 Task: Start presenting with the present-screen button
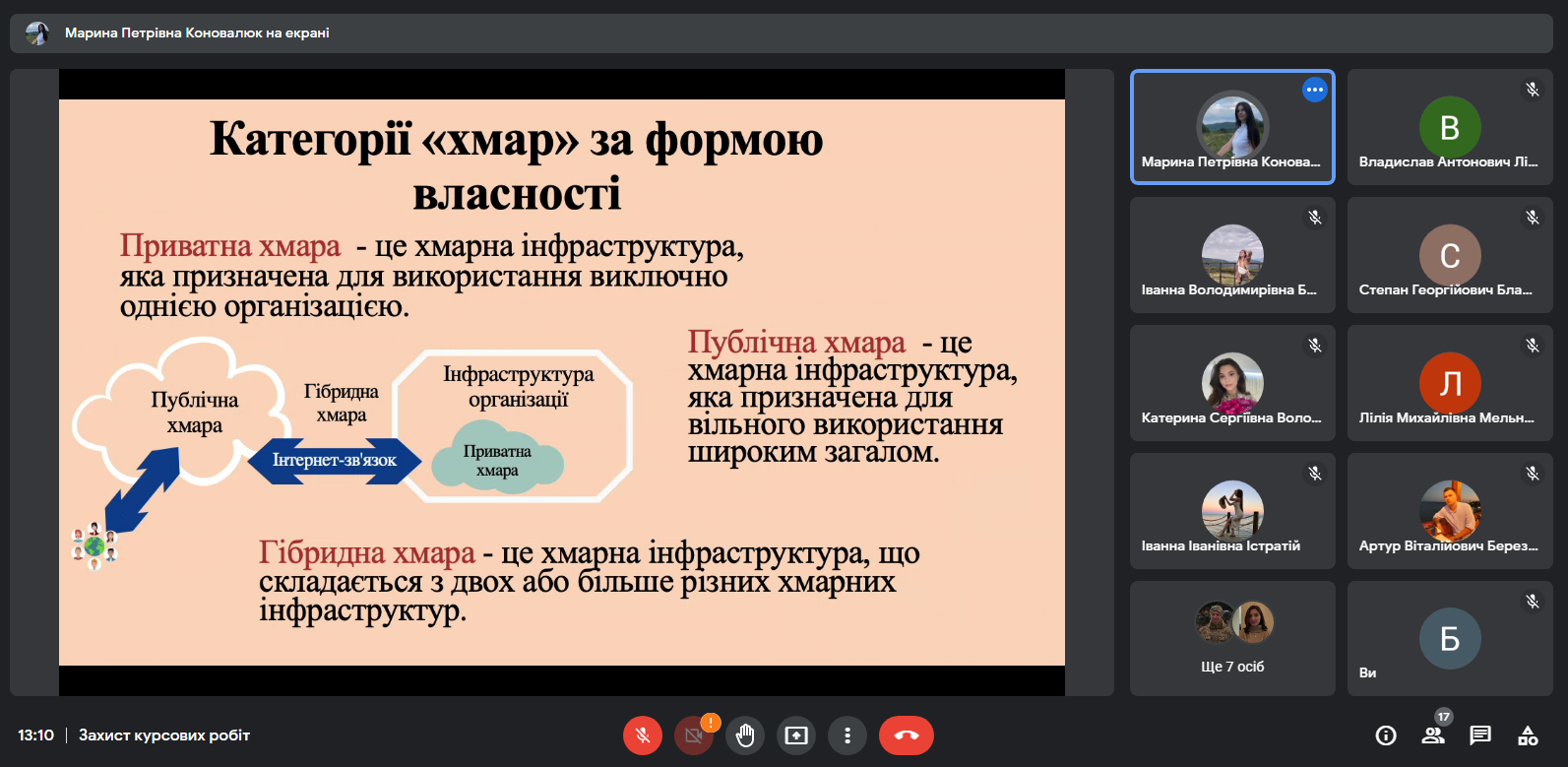tap(796, 735)
